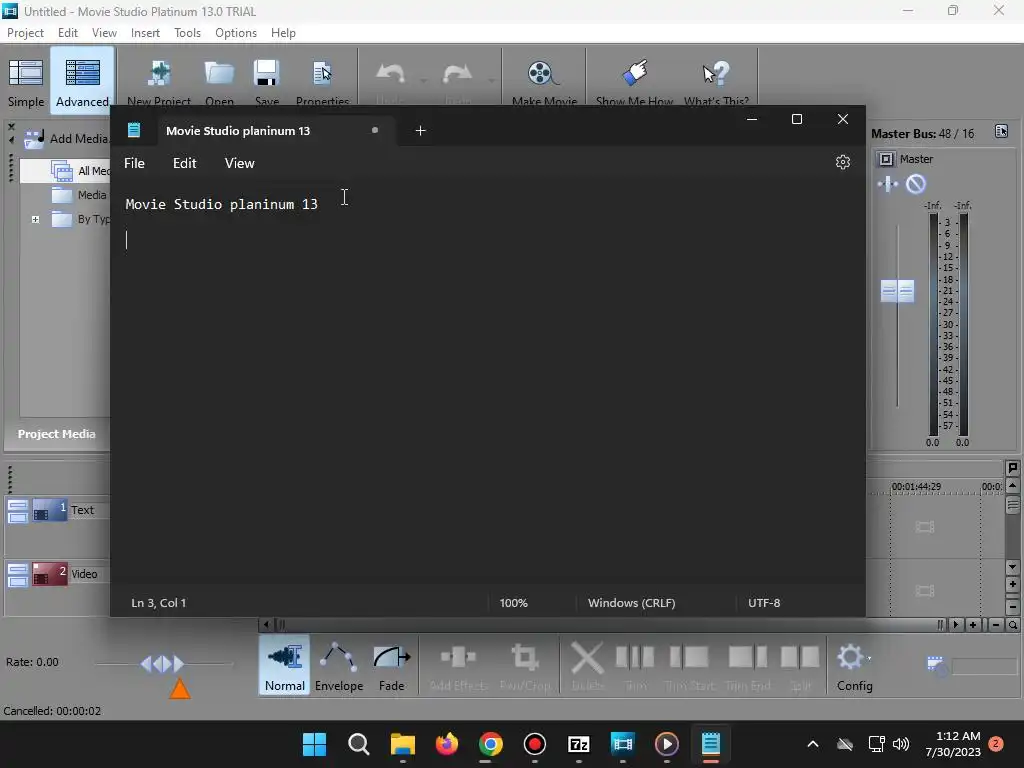Open Notepad's File menu
1024x768 pixels.
pos(135,163)
